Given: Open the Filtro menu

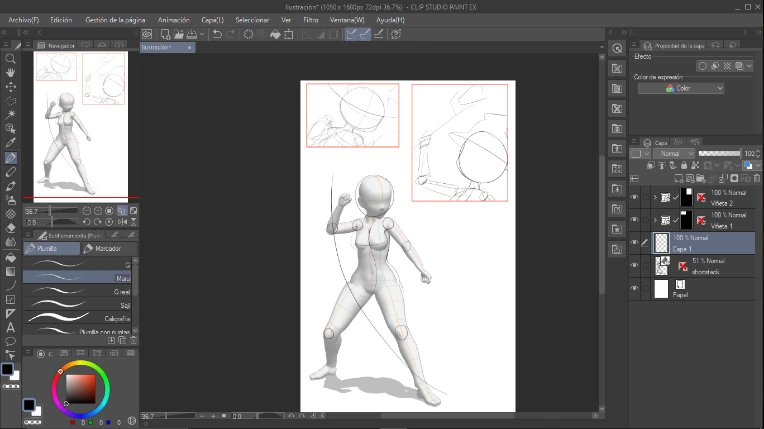Looking at the screenshot, I should point(310,20).
